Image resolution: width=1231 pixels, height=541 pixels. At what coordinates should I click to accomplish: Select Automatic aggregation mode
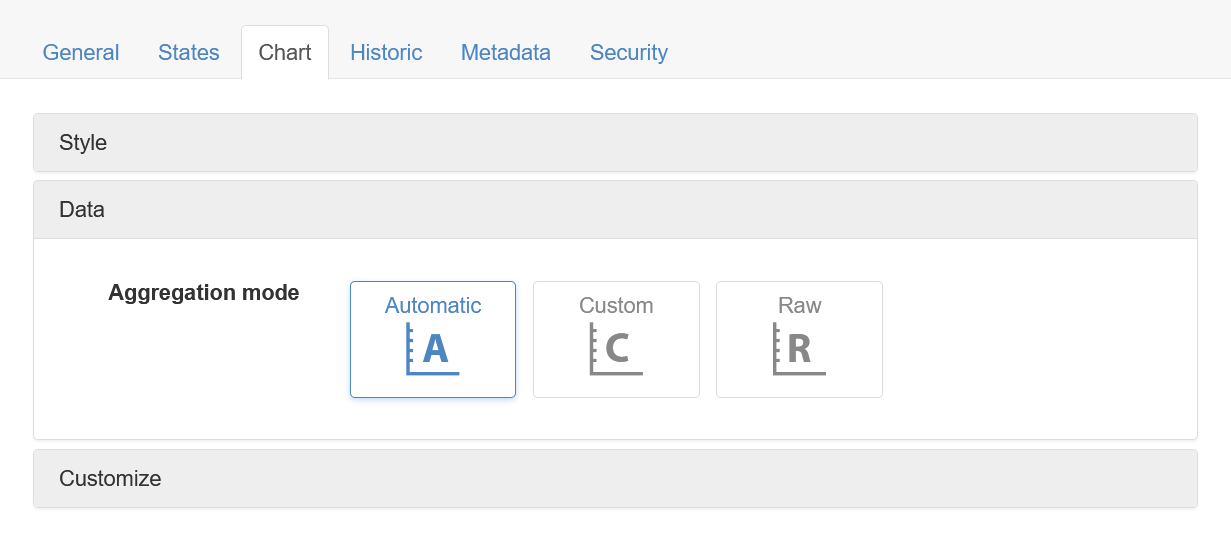433,339
